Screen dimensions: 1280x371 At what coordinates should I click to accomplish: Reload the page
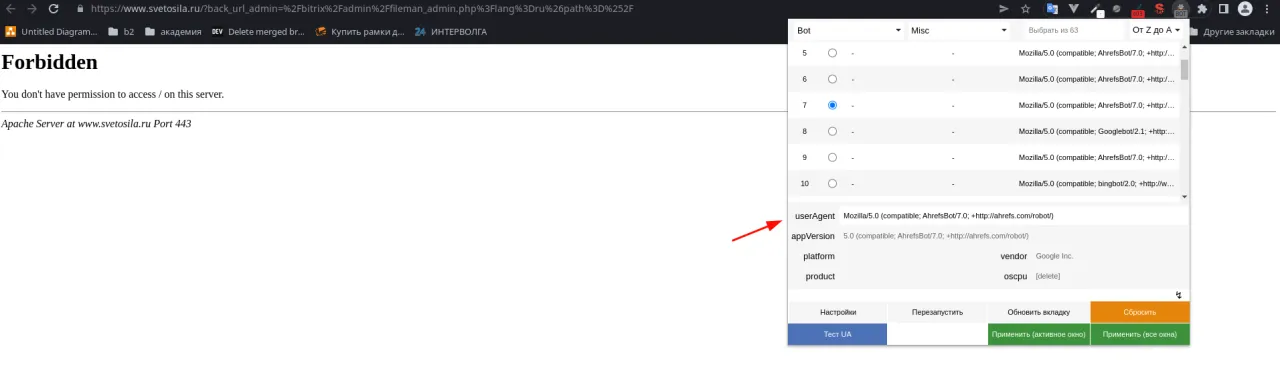(54, 8)
